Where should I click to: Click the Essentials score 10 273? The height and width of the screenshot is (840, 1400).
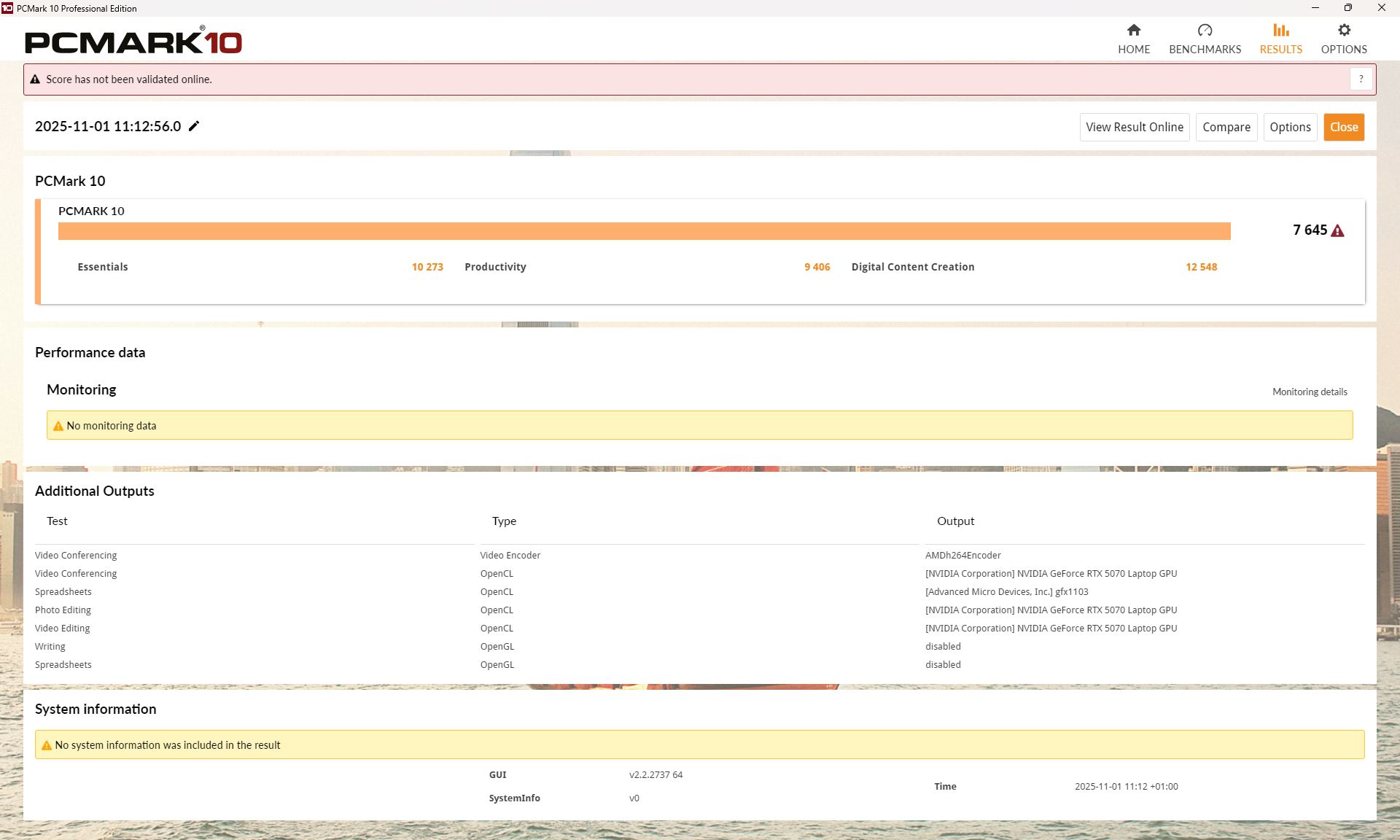[x=427, y=267]
